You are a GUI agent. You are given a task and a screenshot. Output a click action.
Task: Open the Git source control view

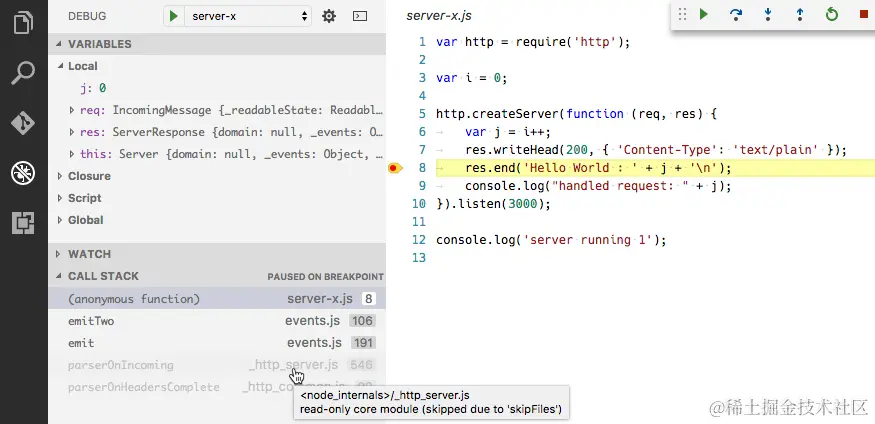(x=23, y=123)
